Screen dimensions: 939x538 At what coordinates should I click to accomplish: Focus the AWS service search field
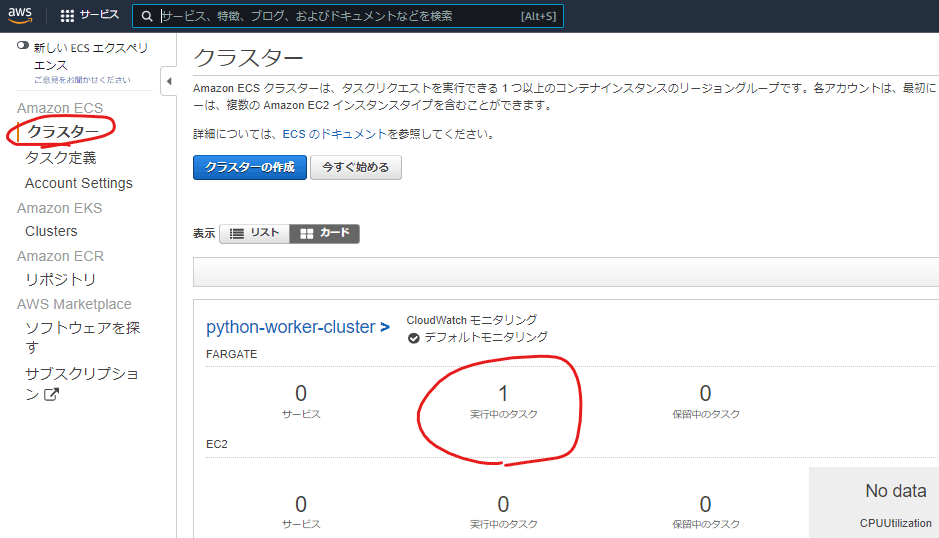[x=347, y=16]
